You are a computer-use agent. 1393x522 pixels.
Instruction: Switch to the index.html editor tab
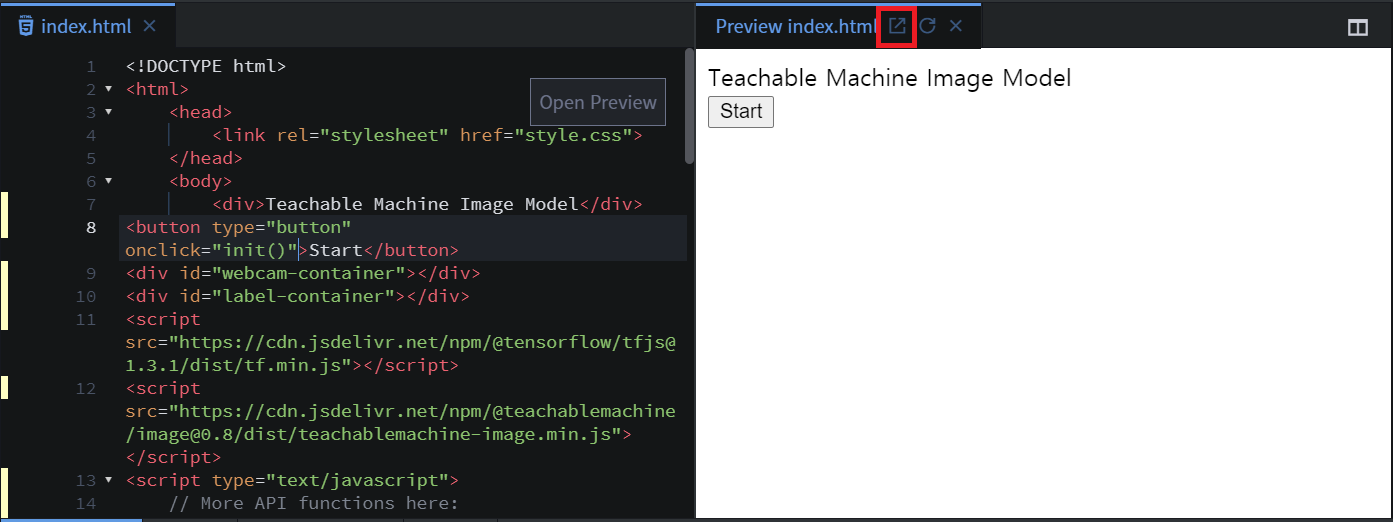(86, 26)
